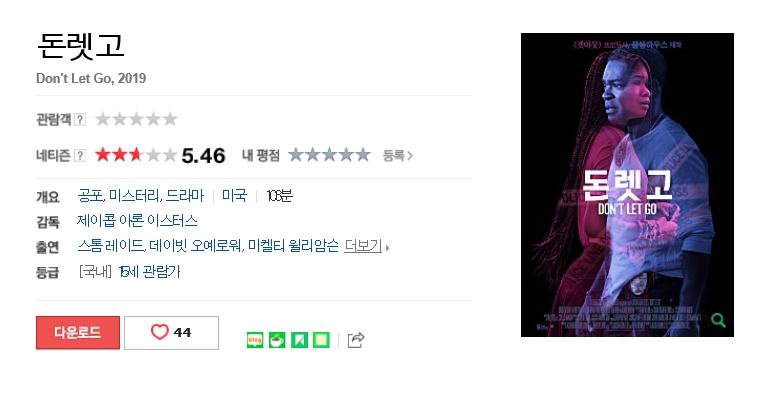
Task: Toggle the heart like button showing 44
Action: click(171, 332)
